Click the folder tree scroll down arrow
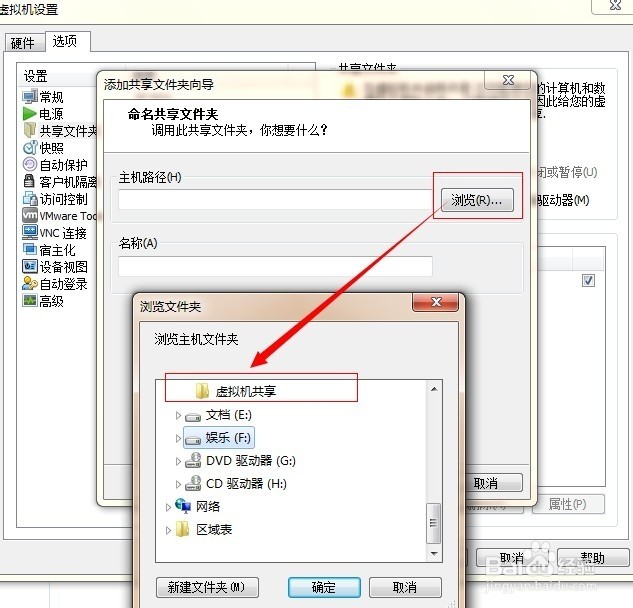The width and height of the screenshot is (633, 608). 434,553
